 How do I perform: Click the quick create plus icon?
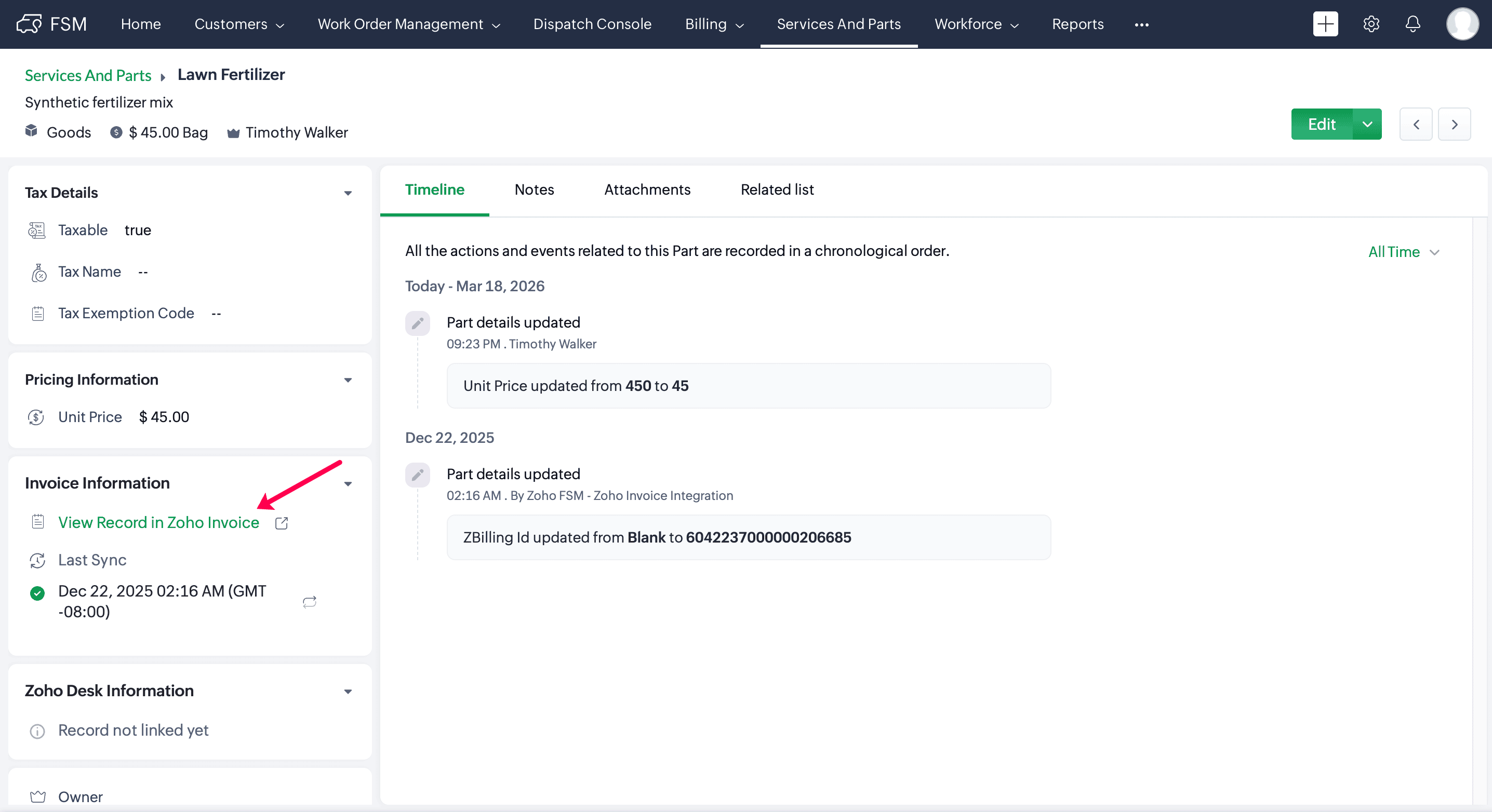(x=1325, y=24)
